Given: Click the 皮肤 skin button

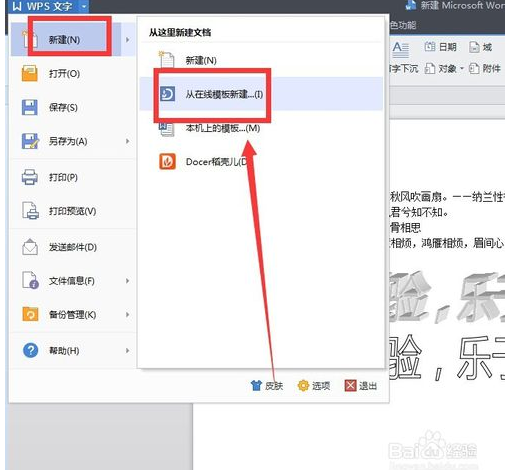Looking at the screenshot, I should tap(267, 386).
